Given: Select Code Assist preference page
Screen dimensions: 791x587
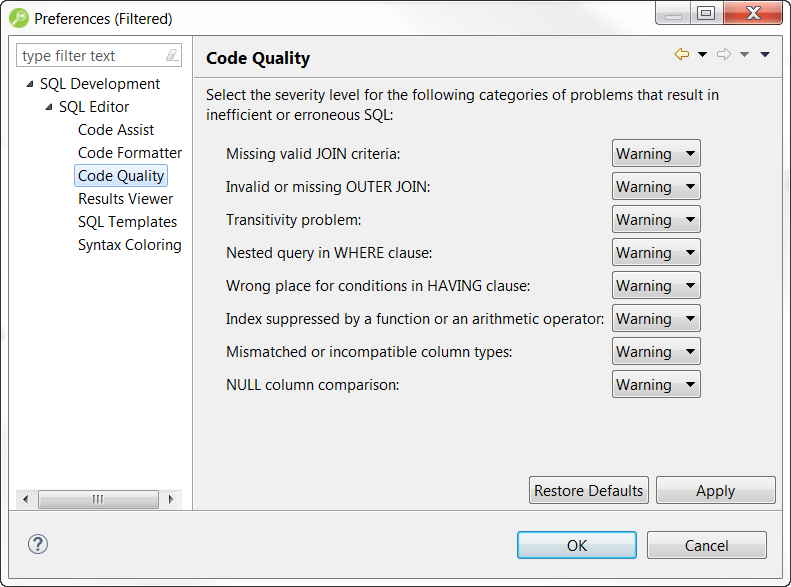Looking at the screenshot, I should (116, 130).
